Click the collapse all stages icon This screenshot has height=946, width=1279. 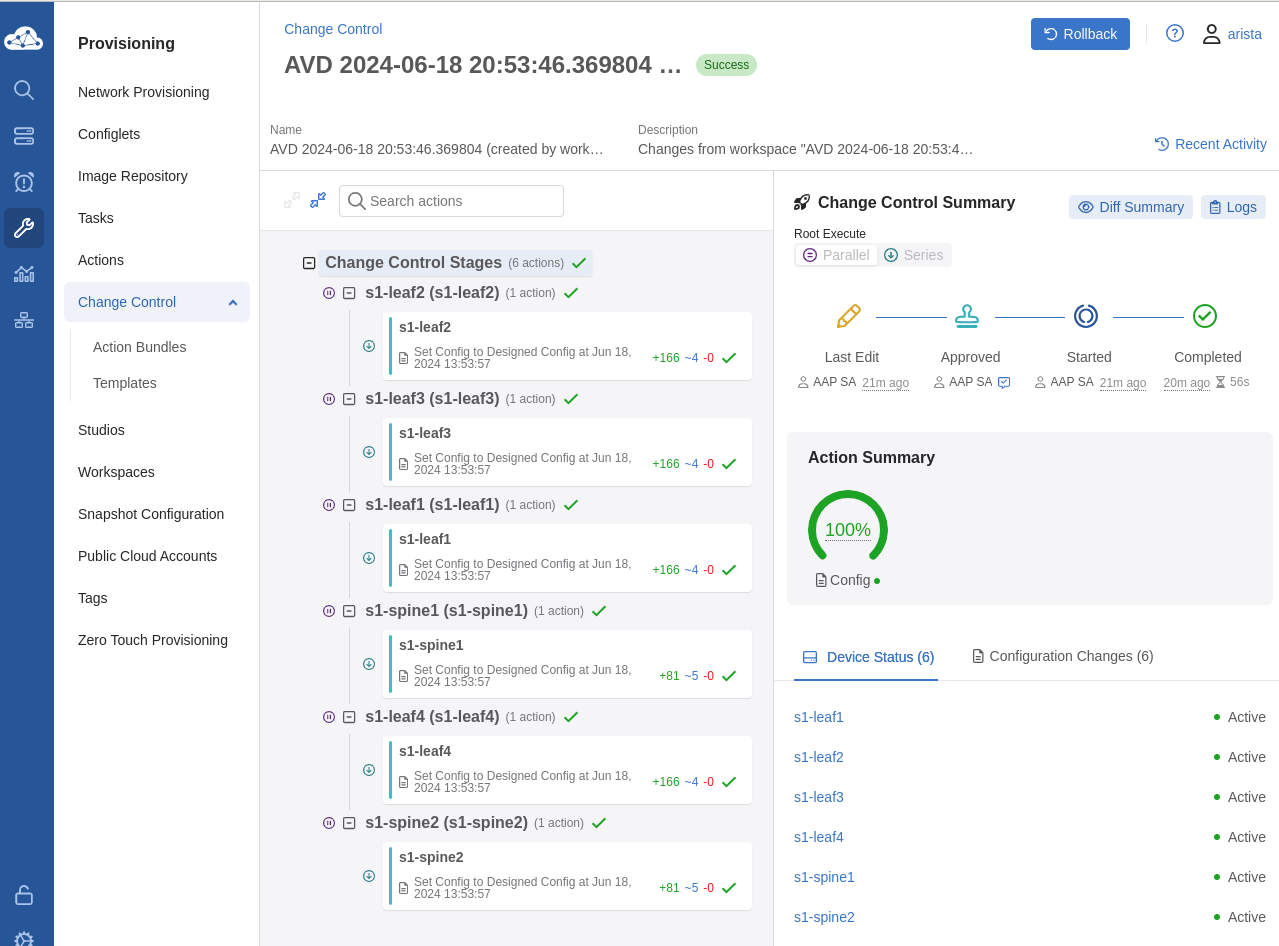point(318,200)
